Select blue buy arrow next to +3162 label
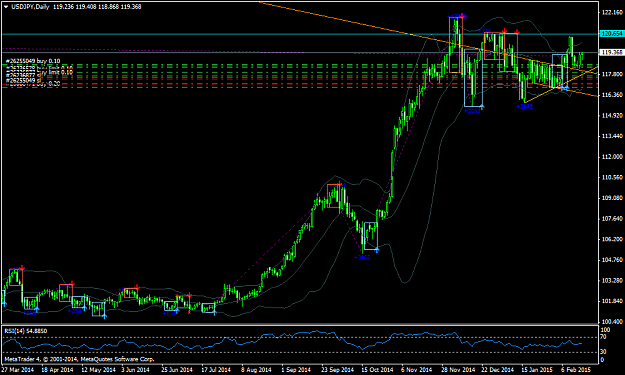 pos(376,249)
